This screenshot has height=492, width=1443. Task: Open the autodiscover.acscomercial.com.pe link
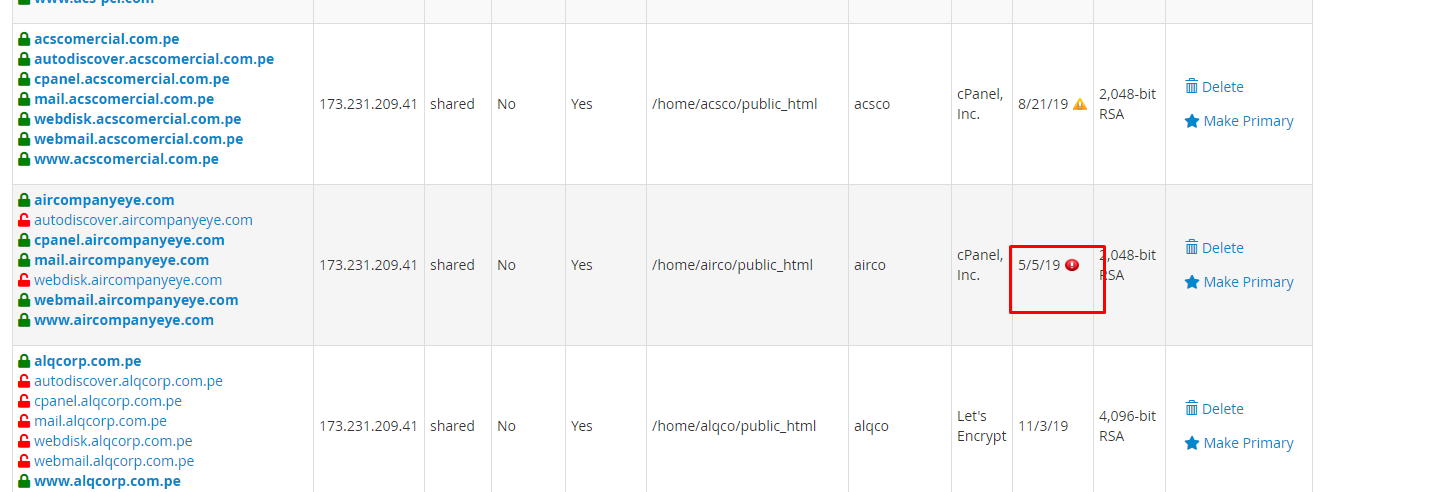tap(153, 59)
